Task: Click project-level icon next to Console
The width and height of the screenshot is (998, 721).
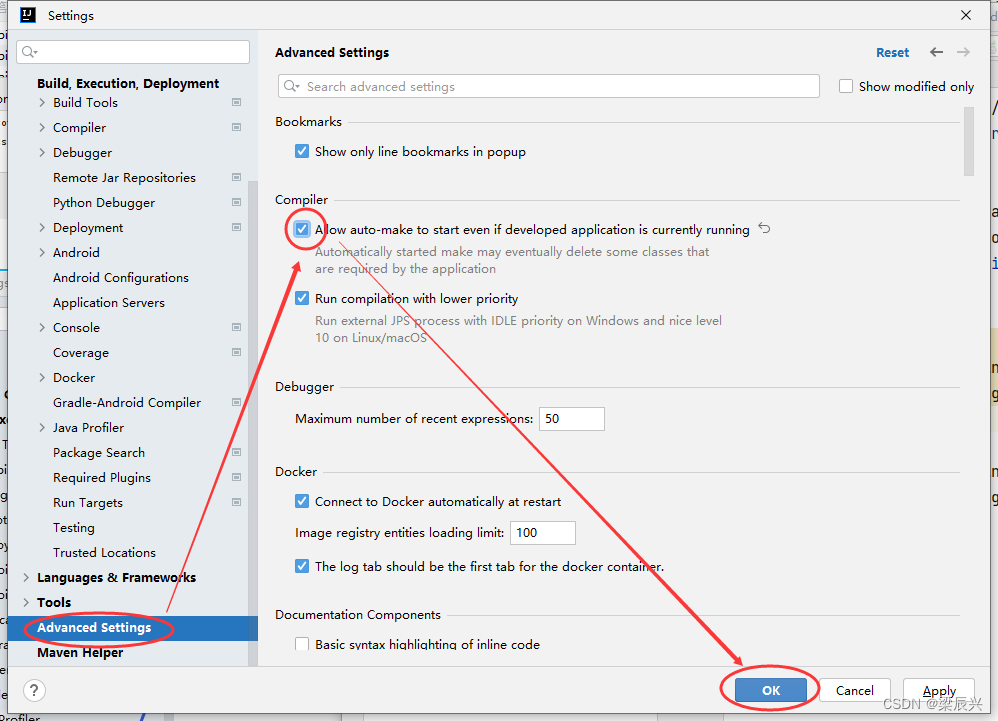Action: click(237, 327)
